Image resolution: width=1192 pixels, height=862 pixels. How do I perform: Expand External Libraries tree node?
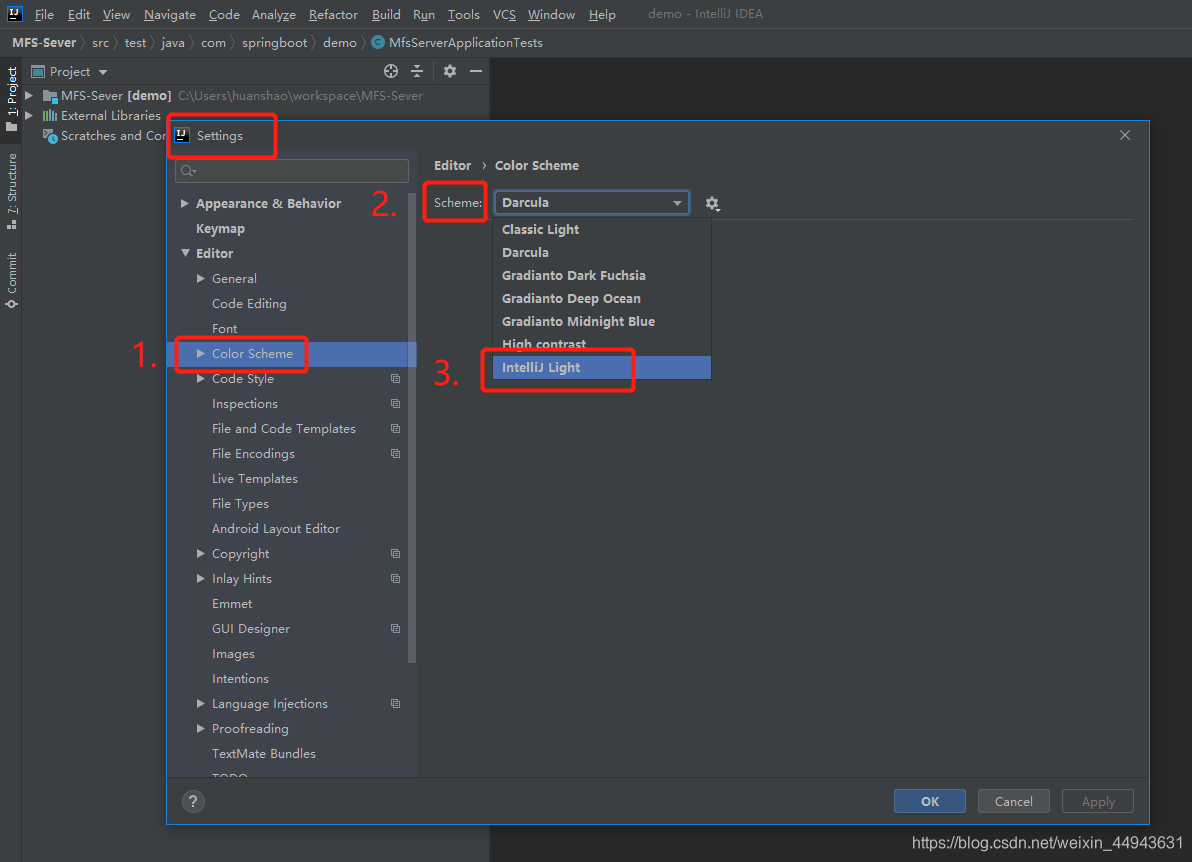(x=29, y=116)
